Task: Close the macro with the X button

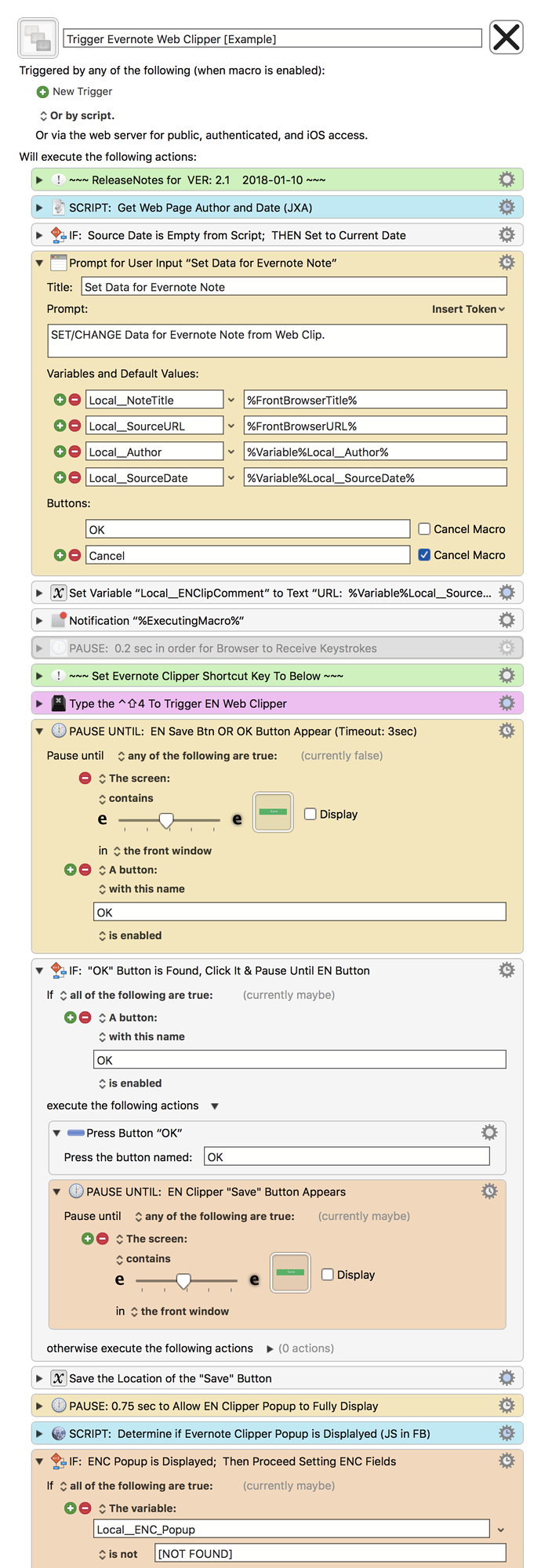Action: (507, 37)
